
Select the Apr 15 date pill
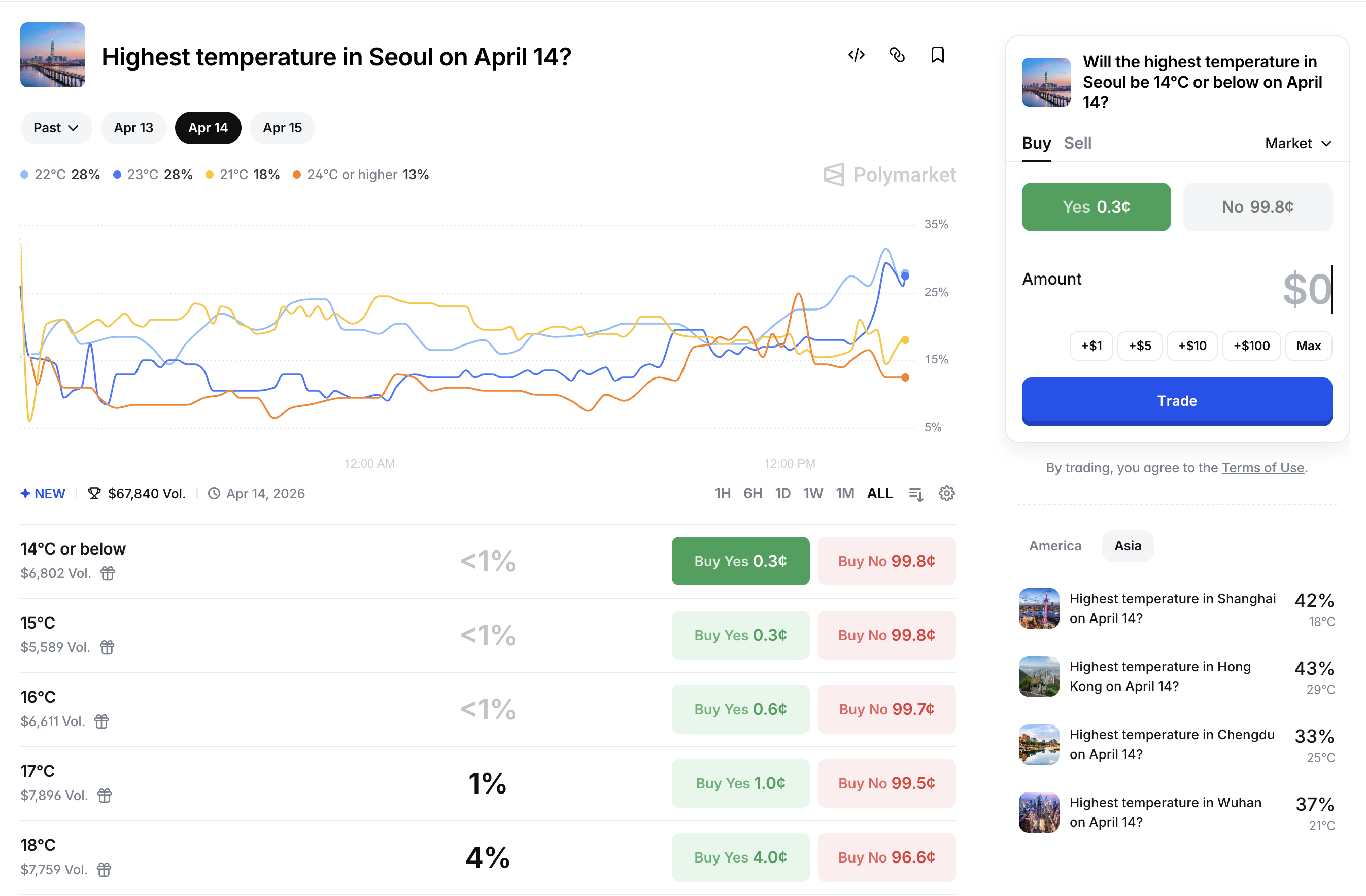coord(282,127)
